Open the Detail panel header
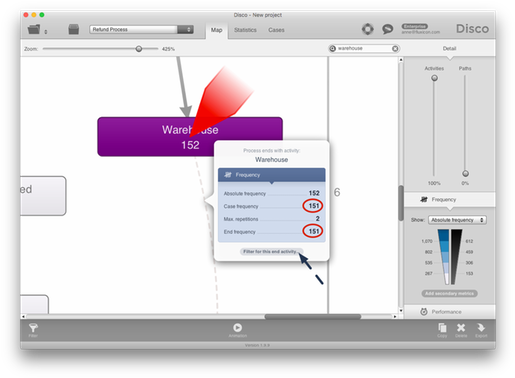 [x=449, y=48]
